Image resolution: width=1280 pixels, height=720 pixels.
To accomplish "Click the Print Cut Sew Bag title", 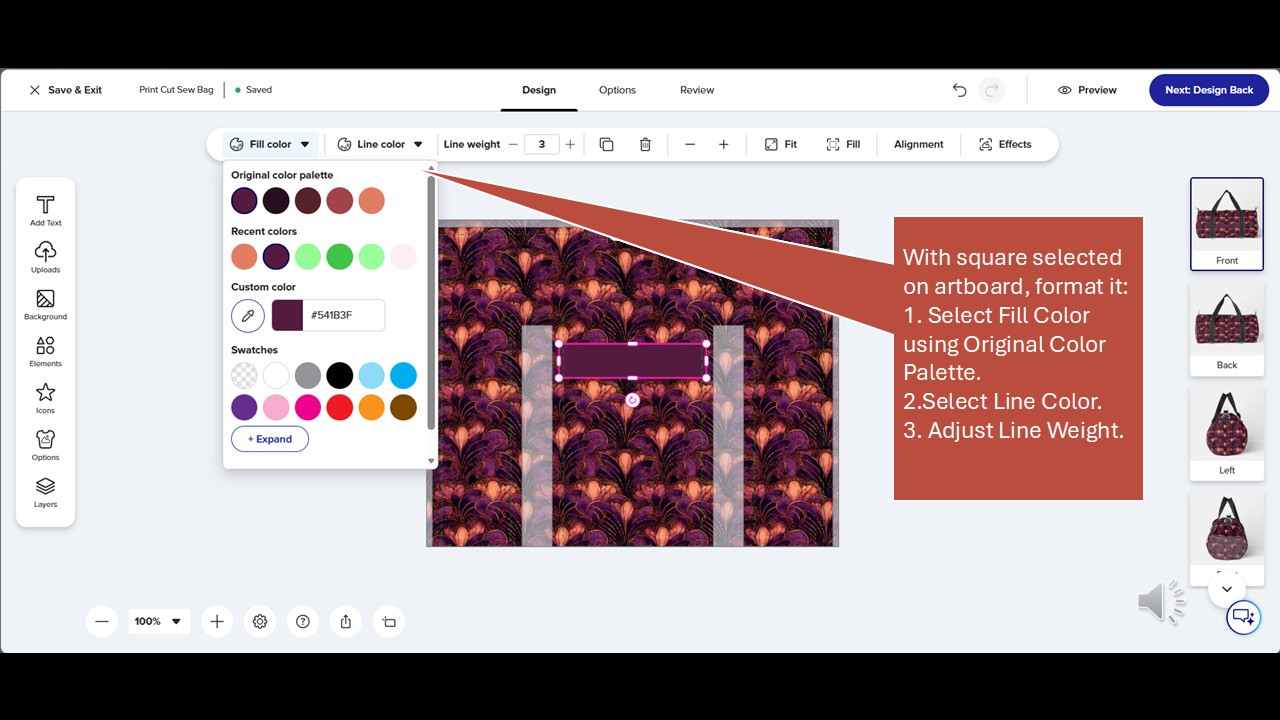I will pos(176,90).
